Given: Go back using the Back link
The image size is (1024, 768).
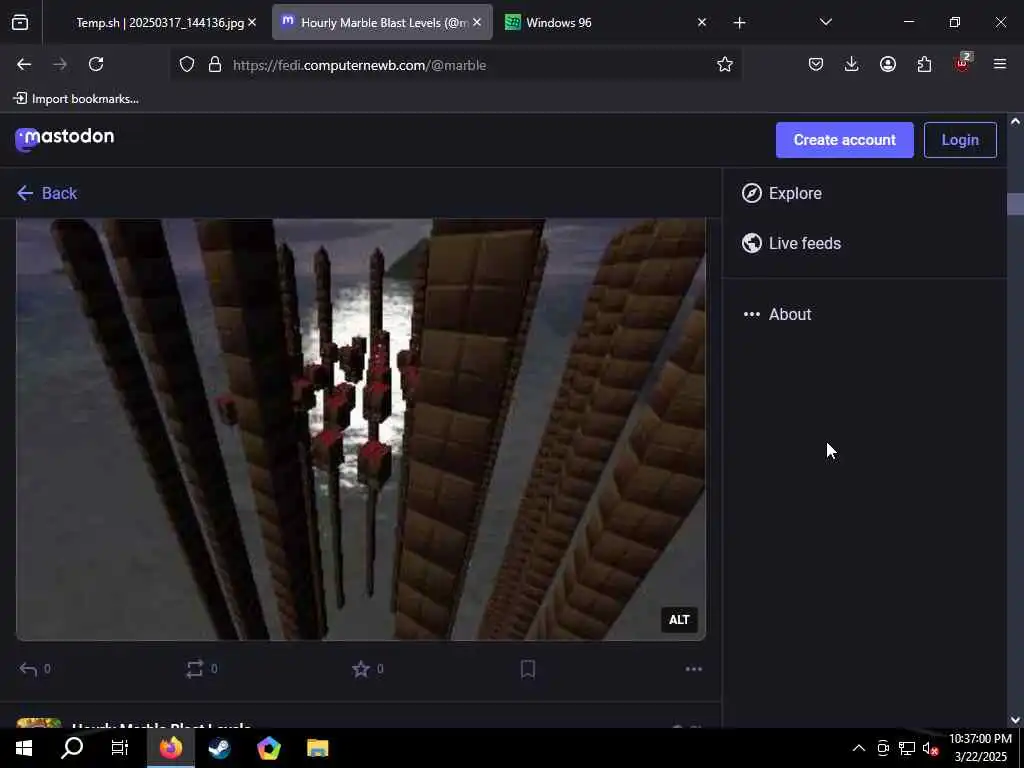Looking at the screenshot, I should click(47, 193).
